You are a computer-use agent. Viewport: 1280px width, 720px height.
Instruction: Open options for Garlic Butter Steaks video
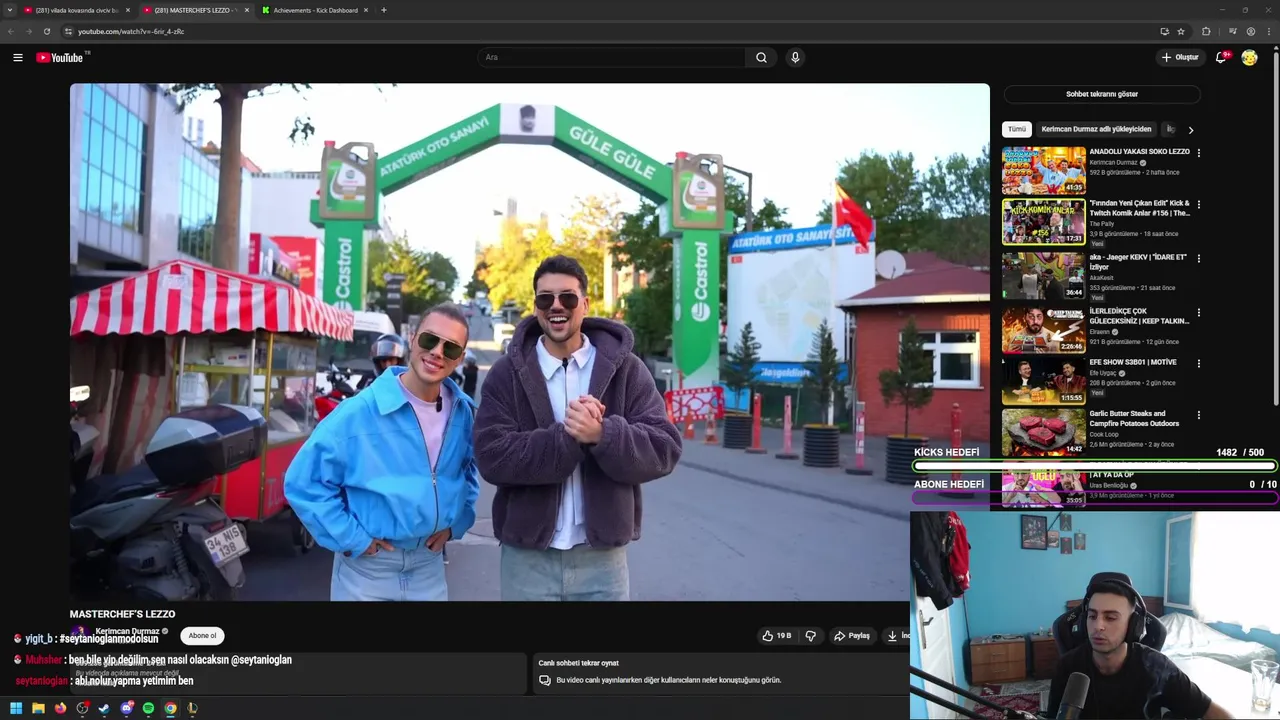1199,415
